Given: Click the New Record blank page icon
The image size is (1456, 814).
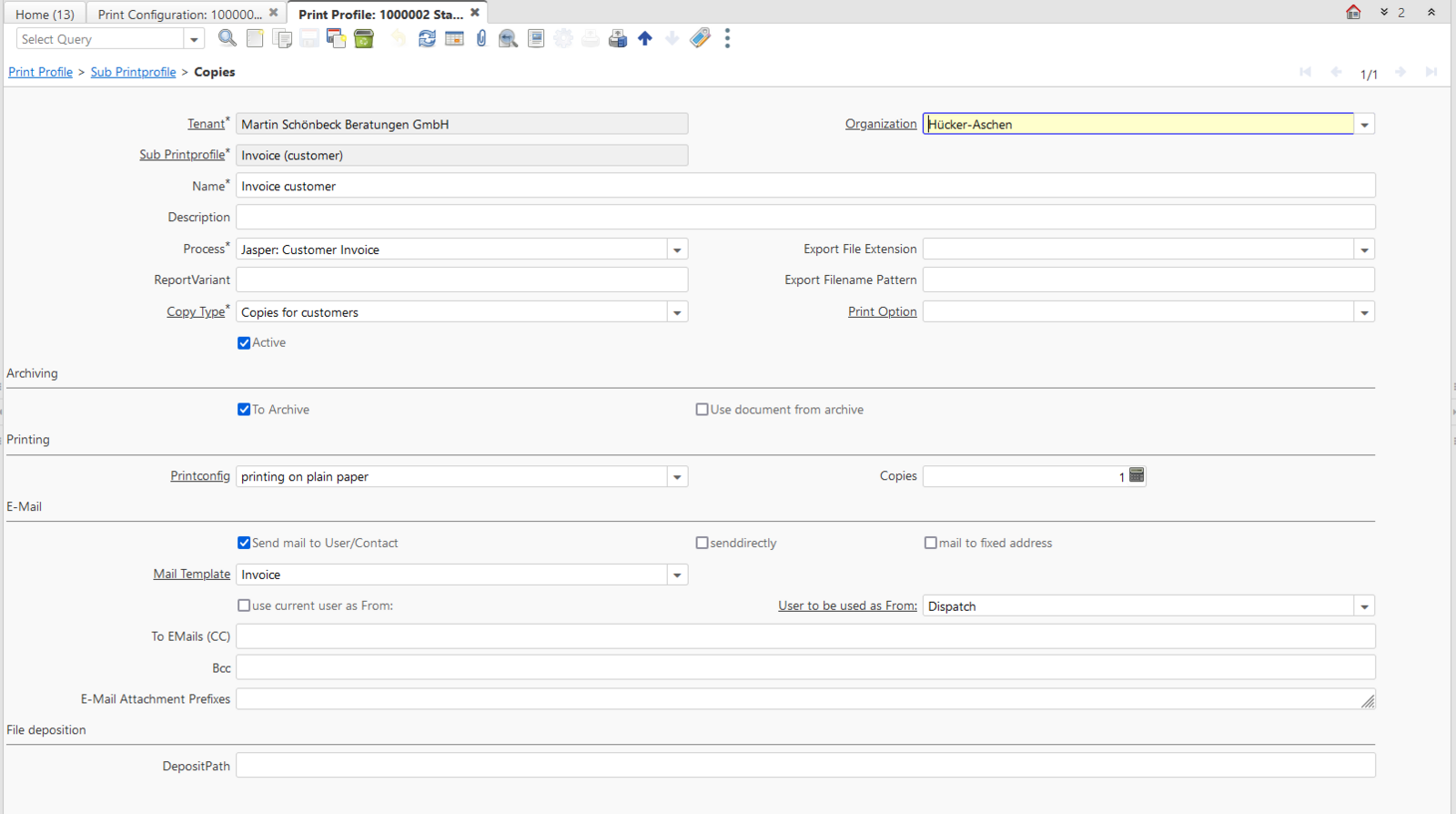Looking at the screenshot, I should pyautogui.click(x=255, y=38).
